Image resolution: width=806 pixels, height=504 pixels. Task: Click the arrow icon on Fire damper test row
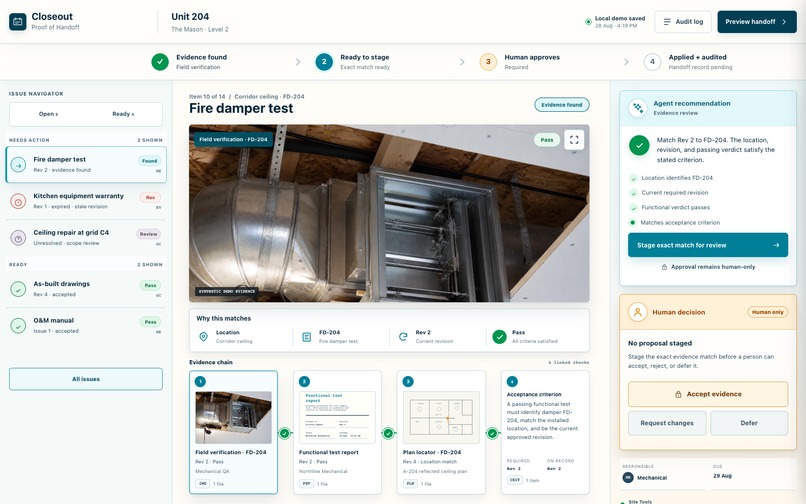(x=19, y=165)
